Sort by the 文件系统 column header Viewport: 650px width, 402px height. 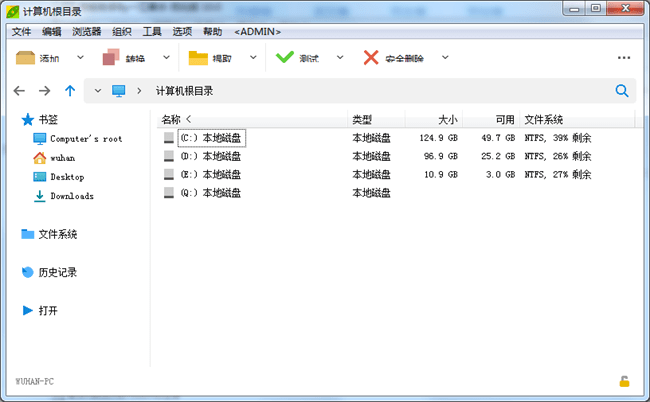tap(577, 120)
